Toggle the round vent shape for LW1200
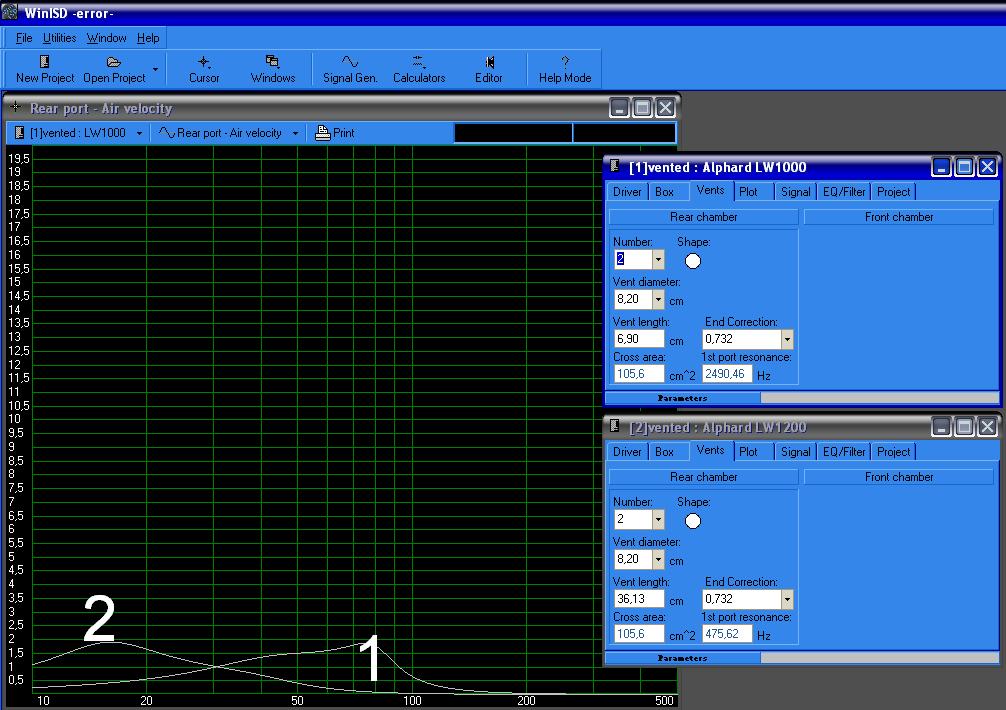 pyautogui.click(x=693, y=521)
